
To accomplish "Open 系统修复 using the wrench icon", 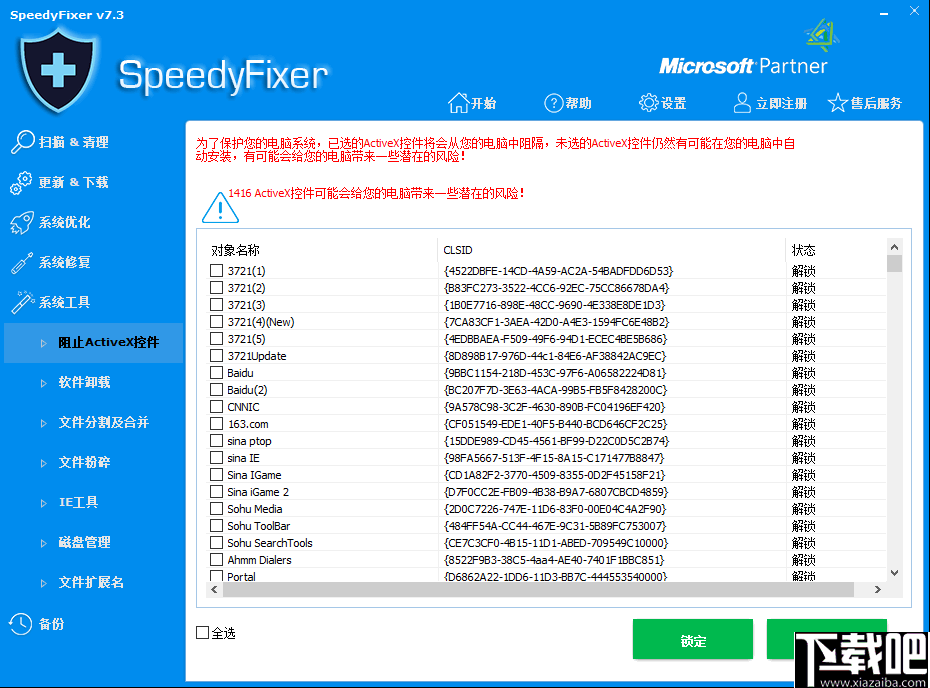I will [x=24, y=262].
